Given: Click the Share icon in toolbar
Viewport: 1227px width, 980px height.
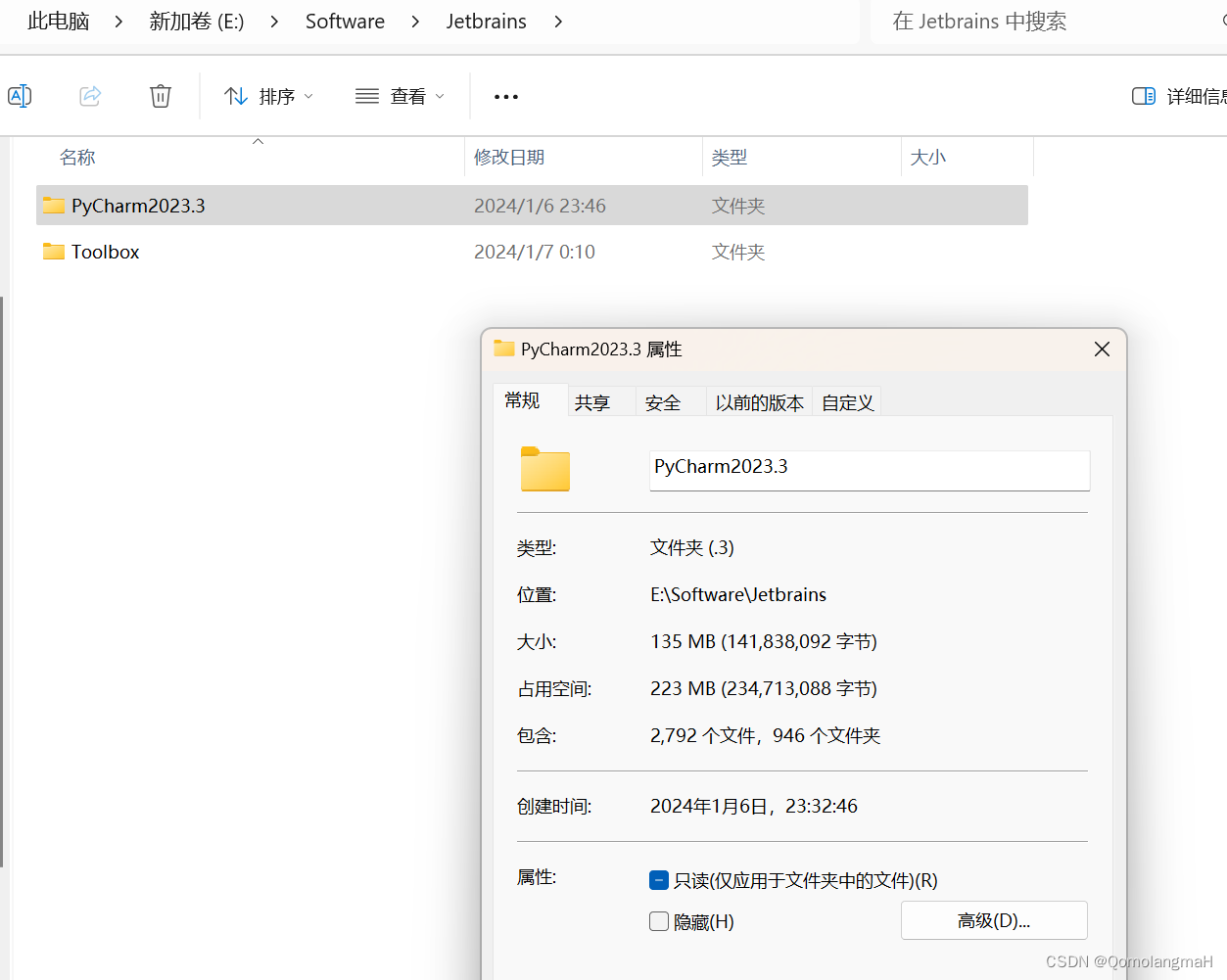Looking at the screenshot, I should [90, 96].
